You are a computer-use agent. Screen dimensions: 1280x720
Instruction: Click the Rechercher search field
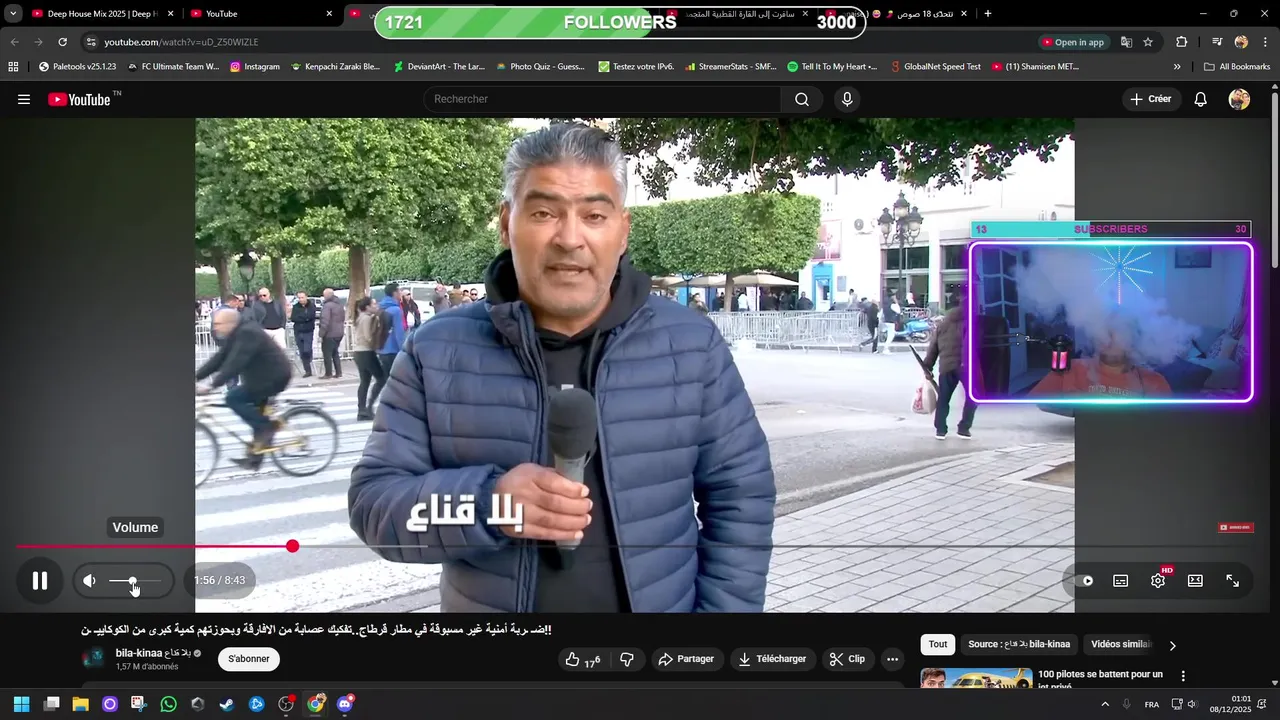[x=602, y=99]
